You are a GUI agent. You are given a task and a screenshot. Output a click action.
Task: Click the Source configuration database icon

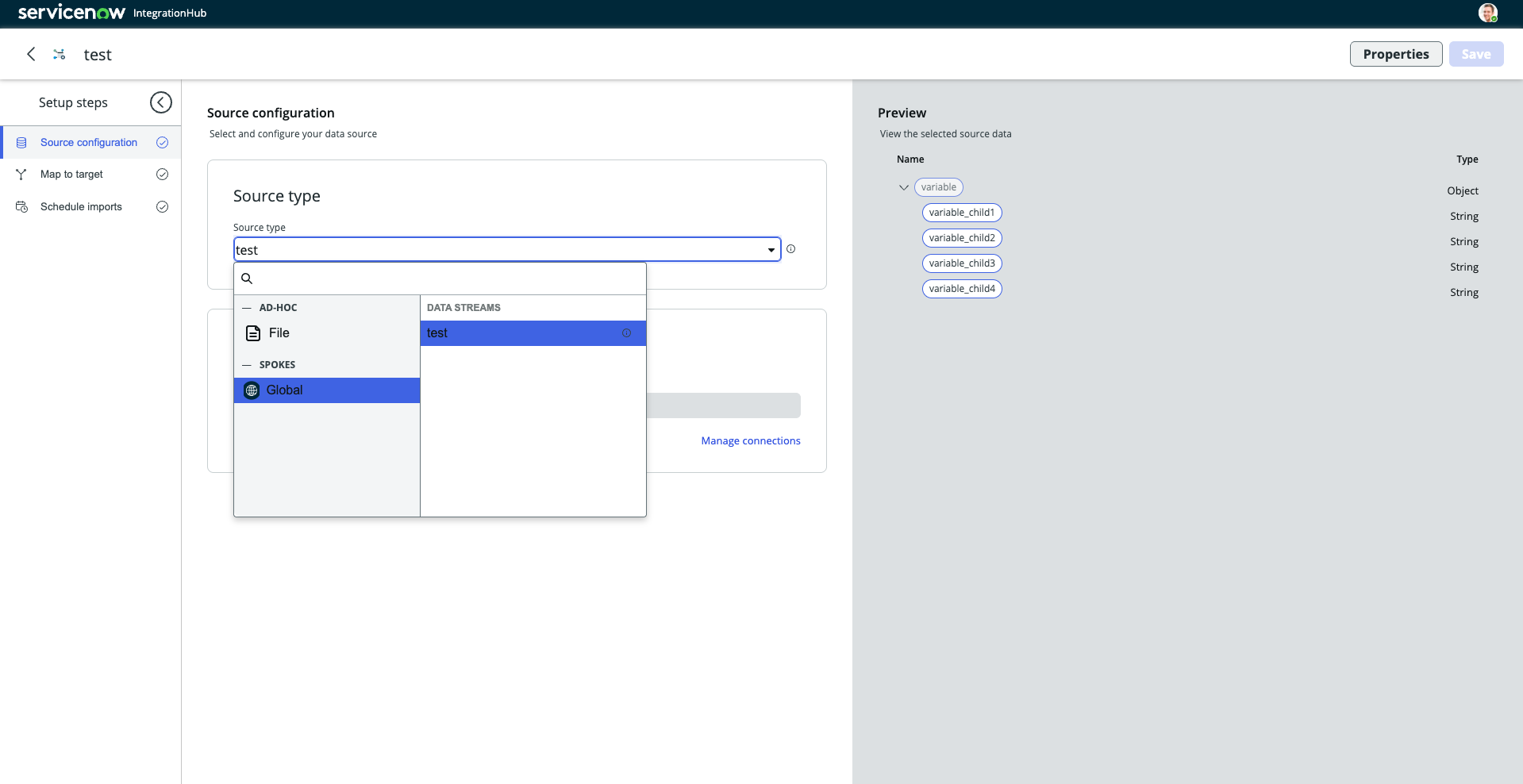(x=21, y=143)
